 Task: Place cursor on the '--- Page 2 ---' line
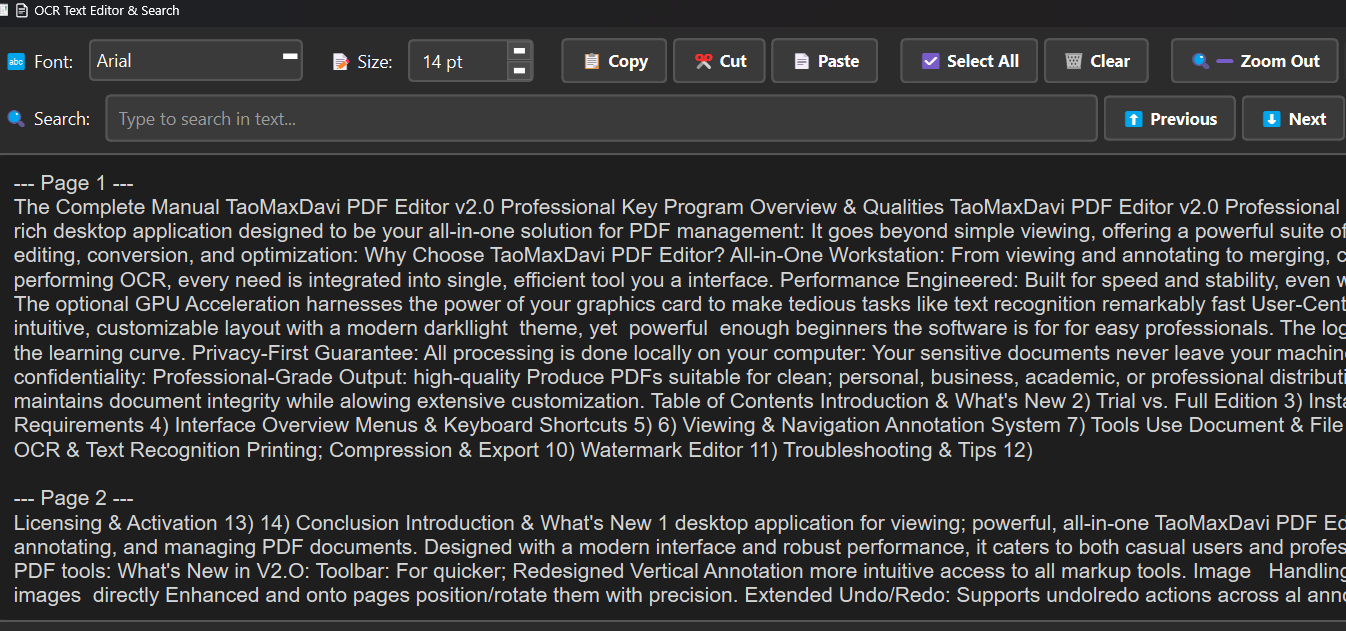pos(75,498)
